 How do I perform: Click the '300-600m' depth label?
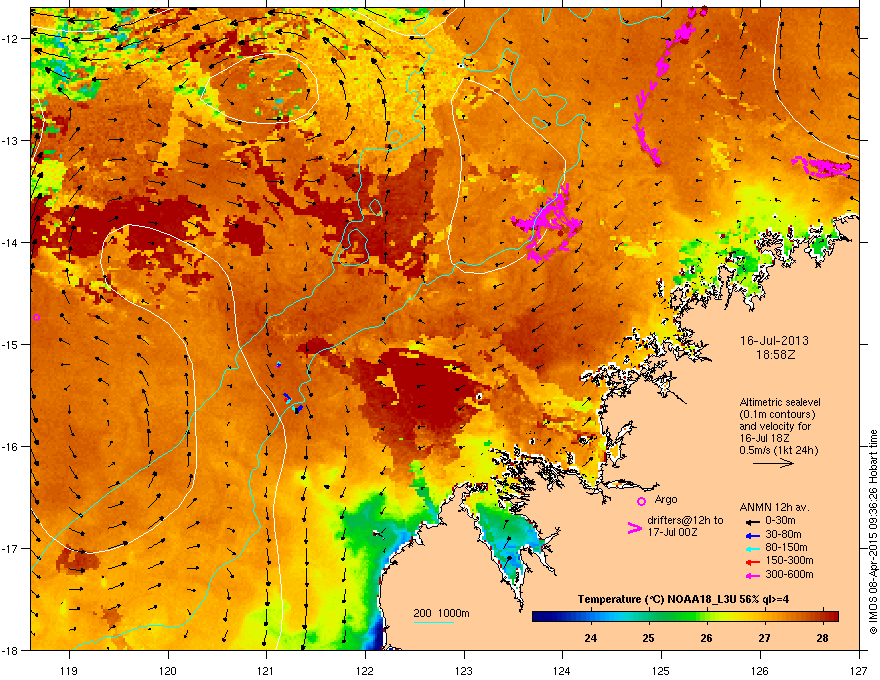pyautogui.click(x=789, y=574)
